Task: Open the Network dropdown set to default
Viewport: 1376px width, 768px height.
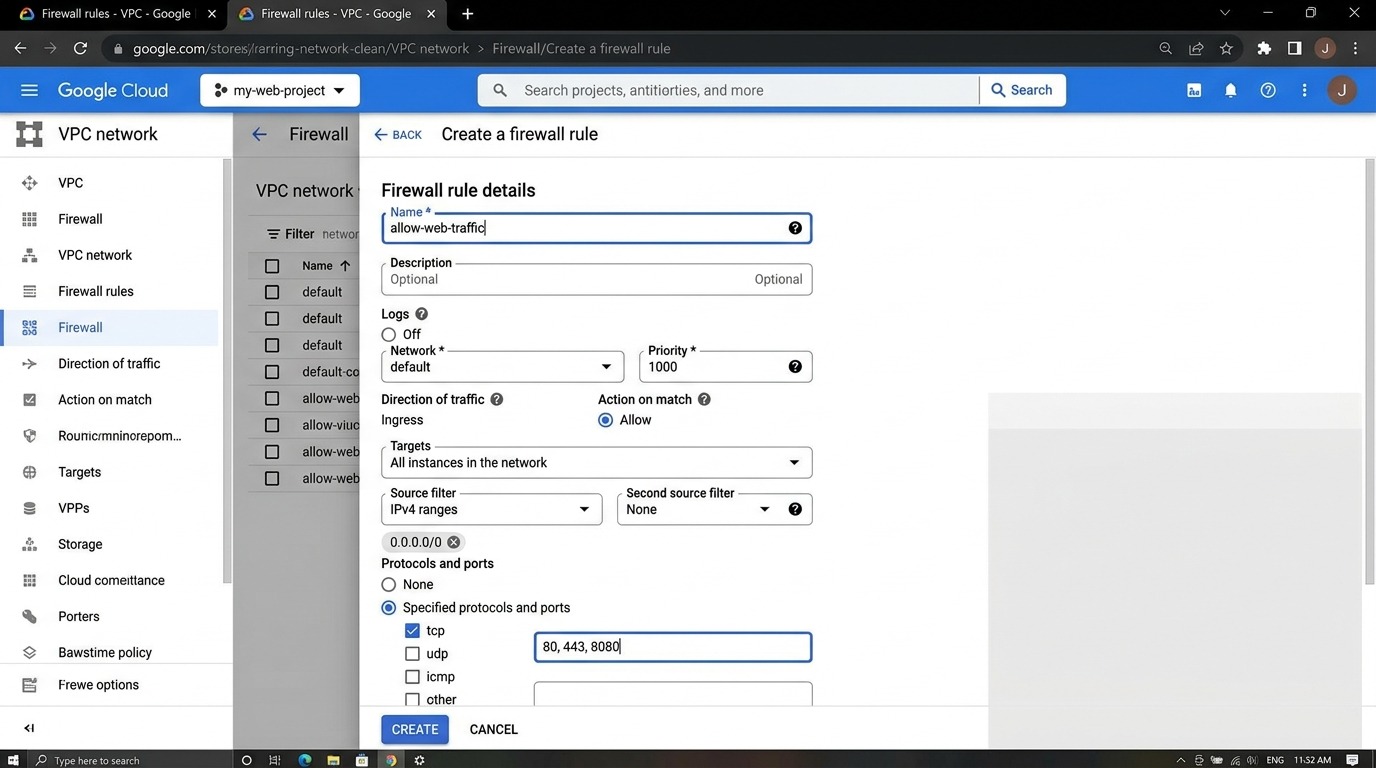Action: [502, 367]
